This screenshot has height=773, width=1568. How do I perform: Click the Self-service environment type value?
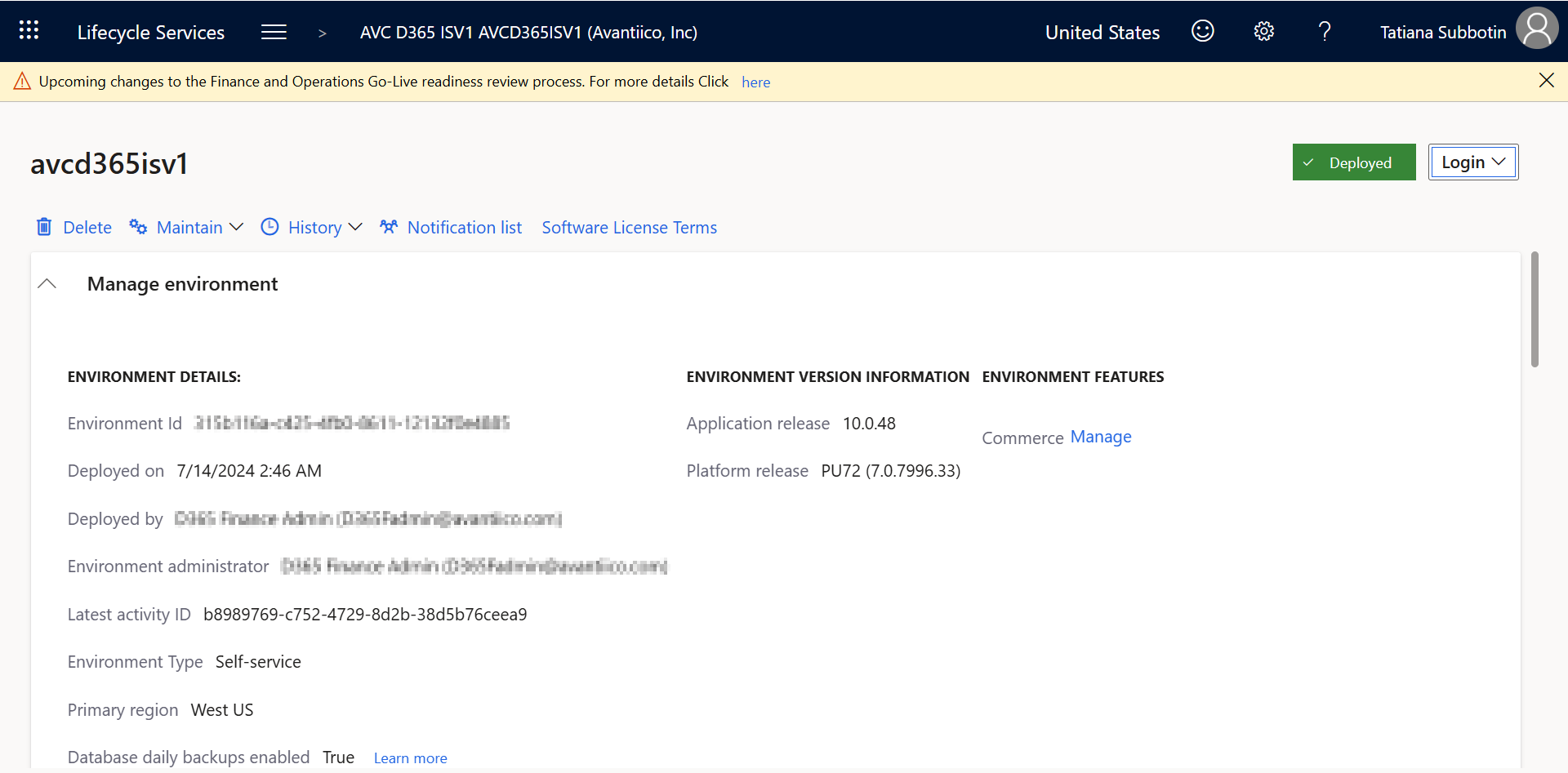click(258, 661)
